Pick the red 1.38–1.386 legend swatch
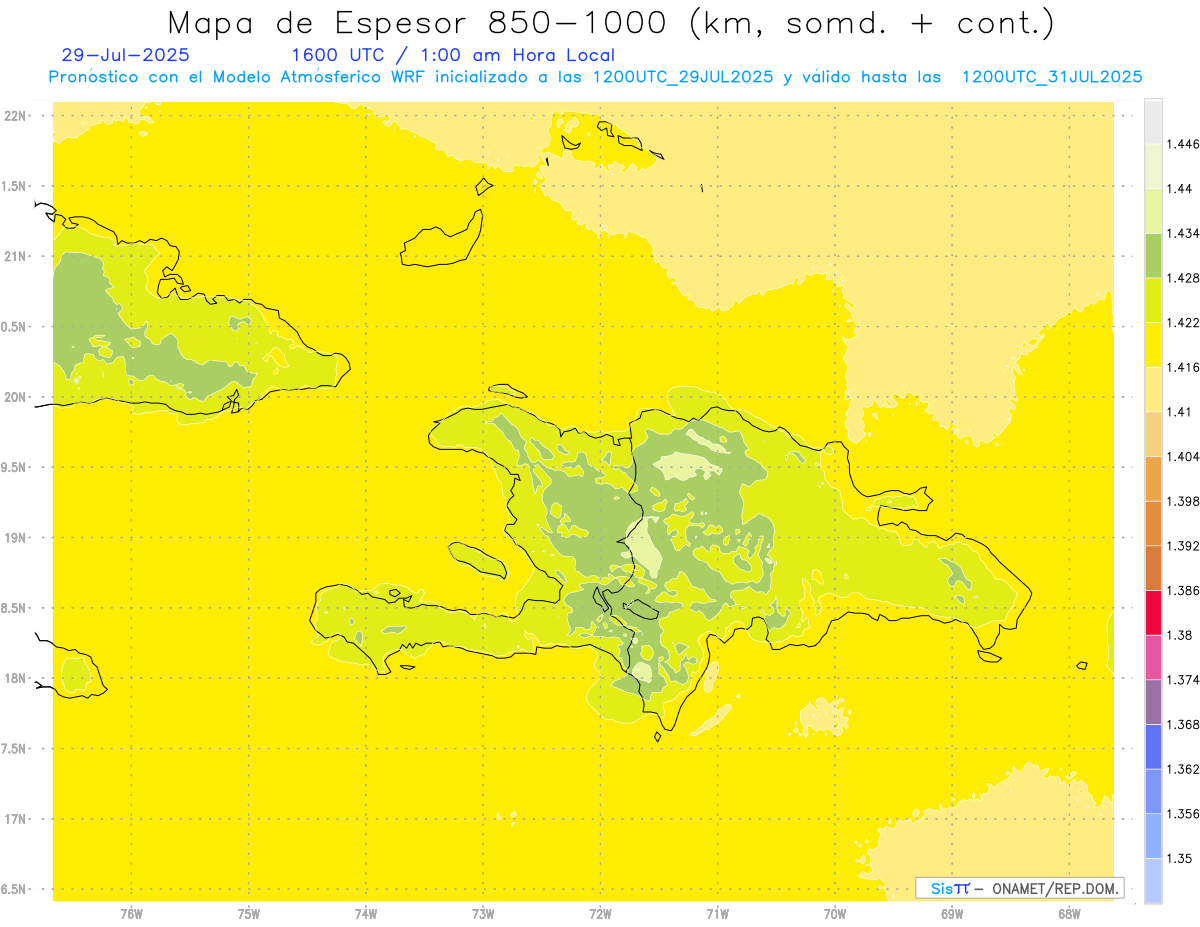This screenshot has width=1200, height=927. [1153, 613]
